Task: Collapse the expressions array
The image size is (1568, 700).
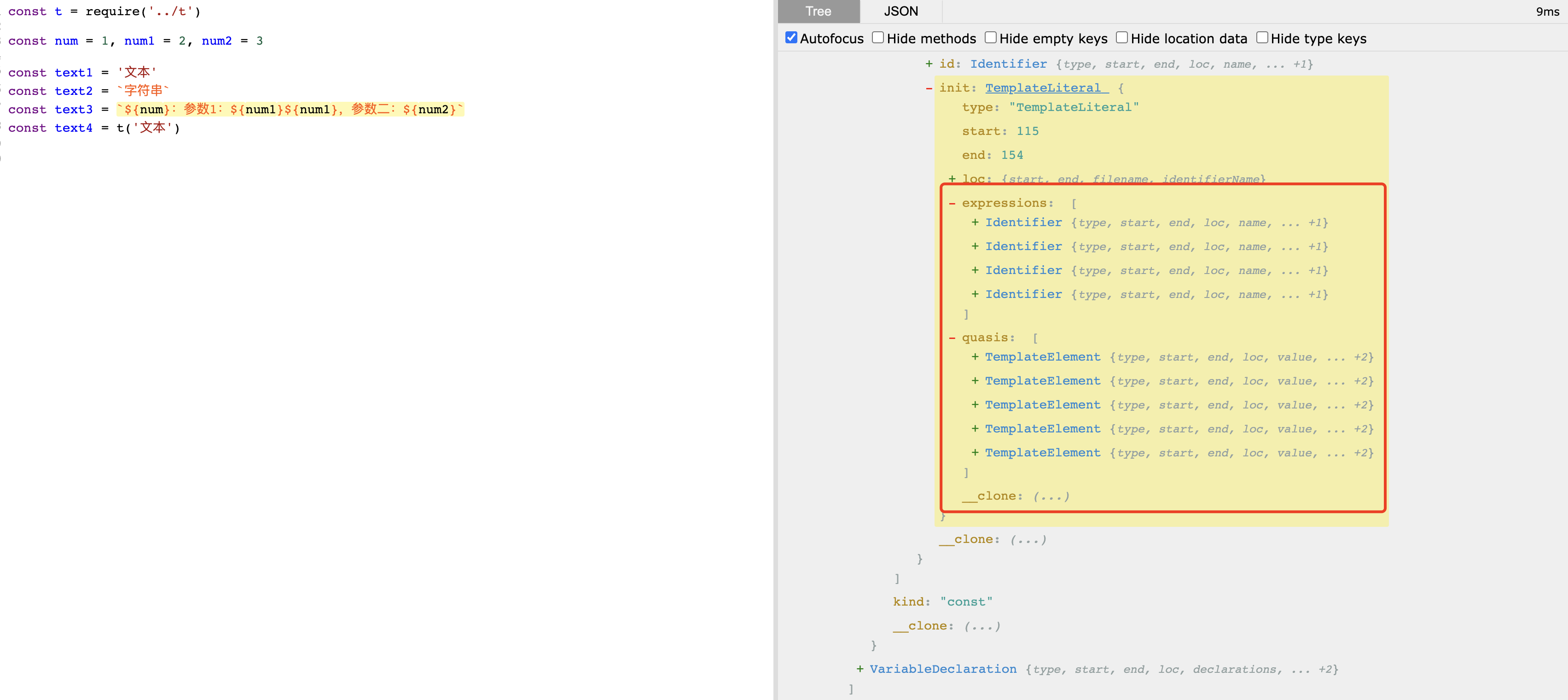Action: click(952, 203)
